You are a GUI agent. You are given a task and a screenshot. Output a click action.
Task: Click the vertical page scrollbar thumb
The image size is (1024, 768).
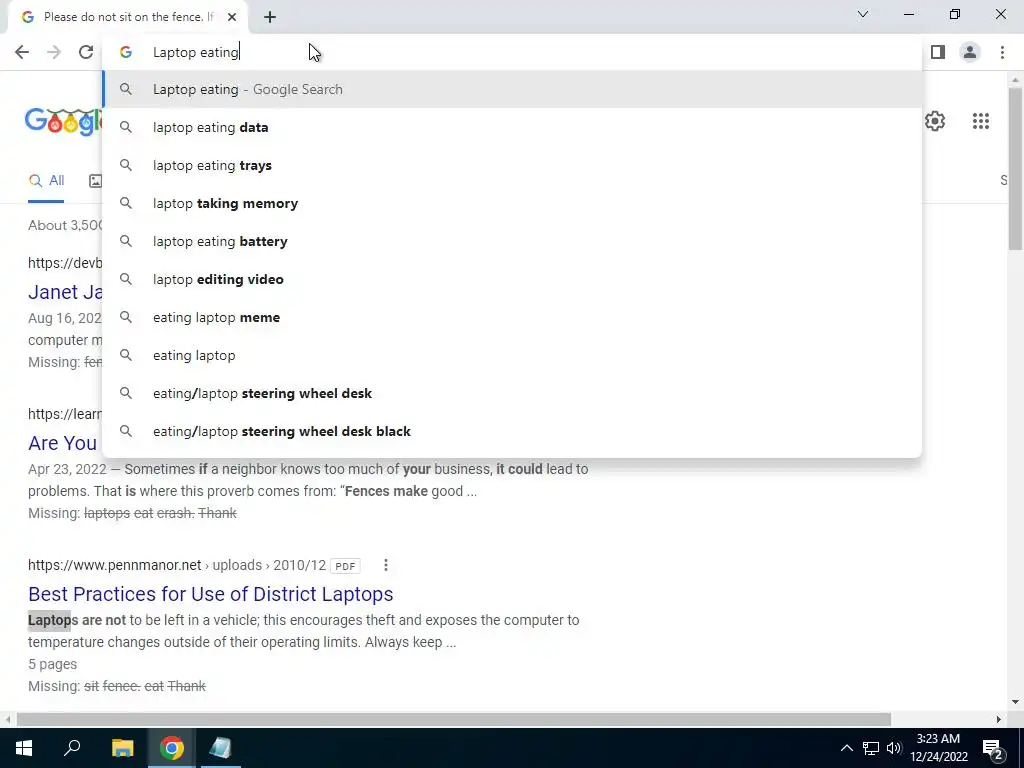[1014, 168]
